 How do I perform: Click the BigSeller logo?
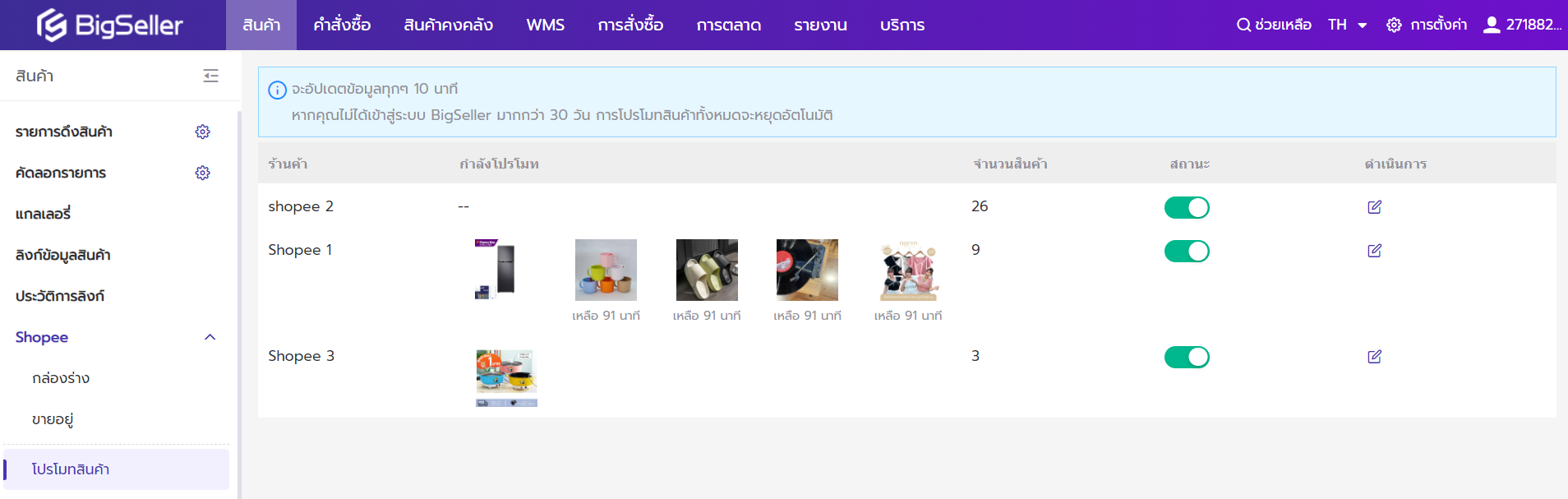(x=110, y=25)
